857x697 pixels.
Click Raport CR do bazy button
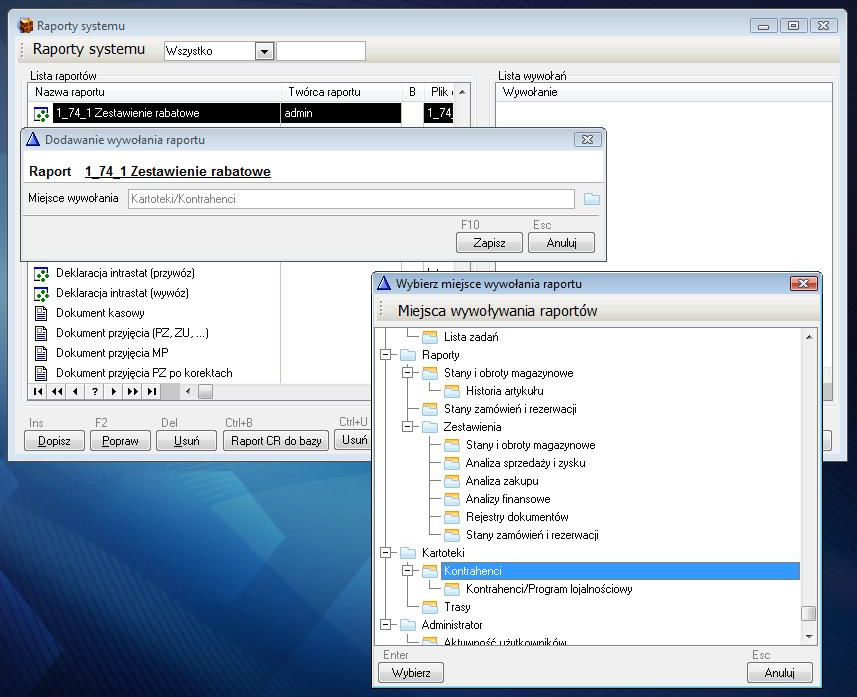(x=275, y=440)
